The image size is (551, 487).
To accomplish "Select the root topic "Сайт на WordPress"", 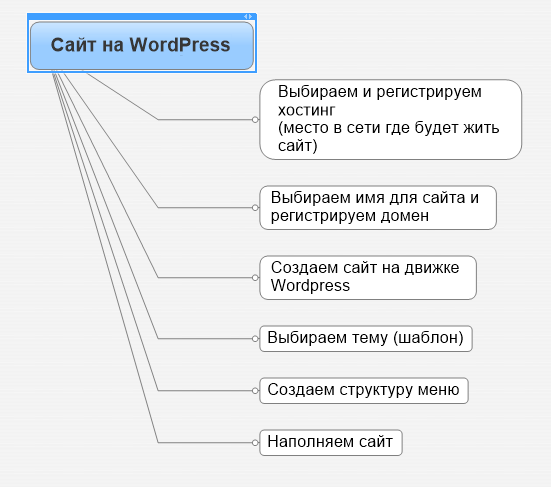I will [x=142, y=46].
